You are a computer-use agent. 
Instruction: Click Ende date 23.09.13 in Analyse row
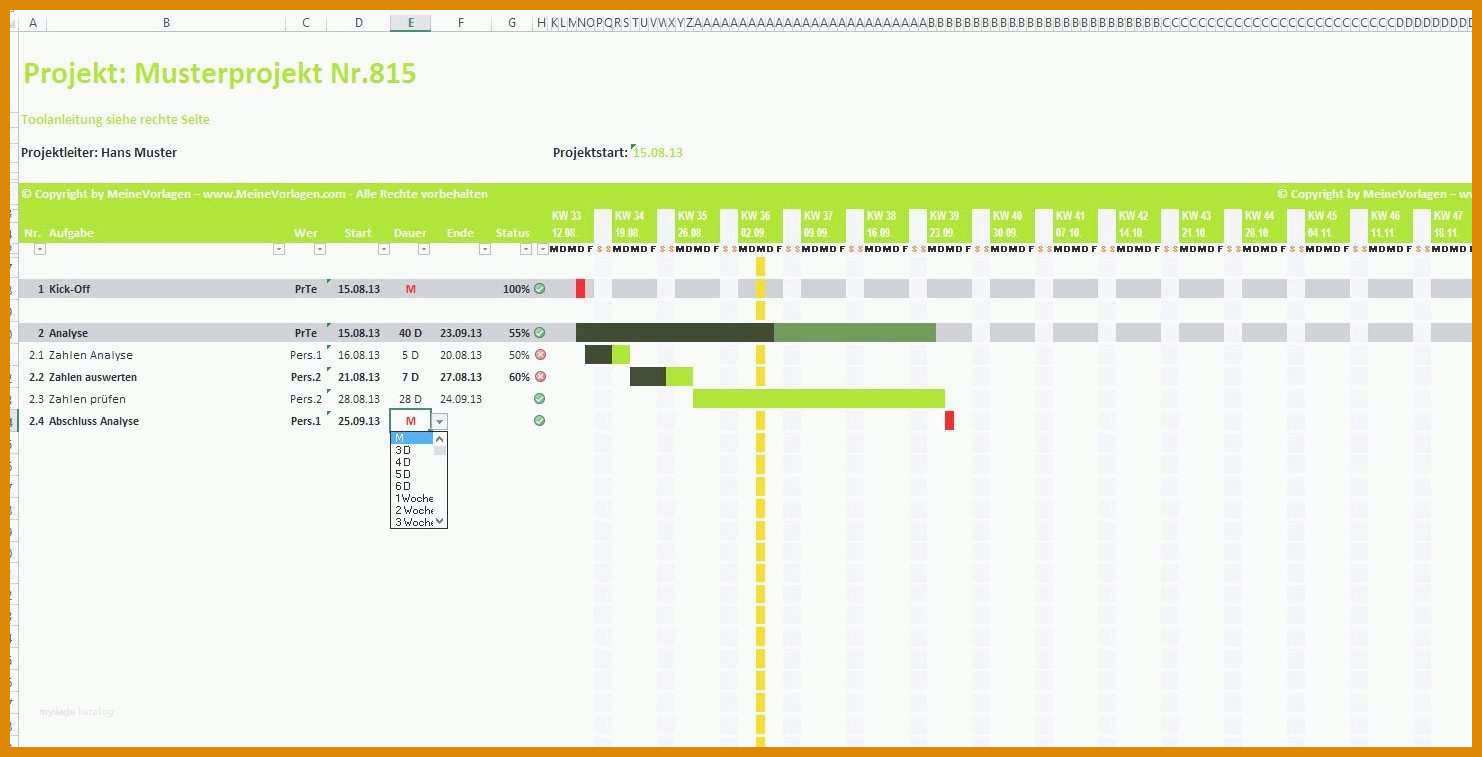click(461, 333)
